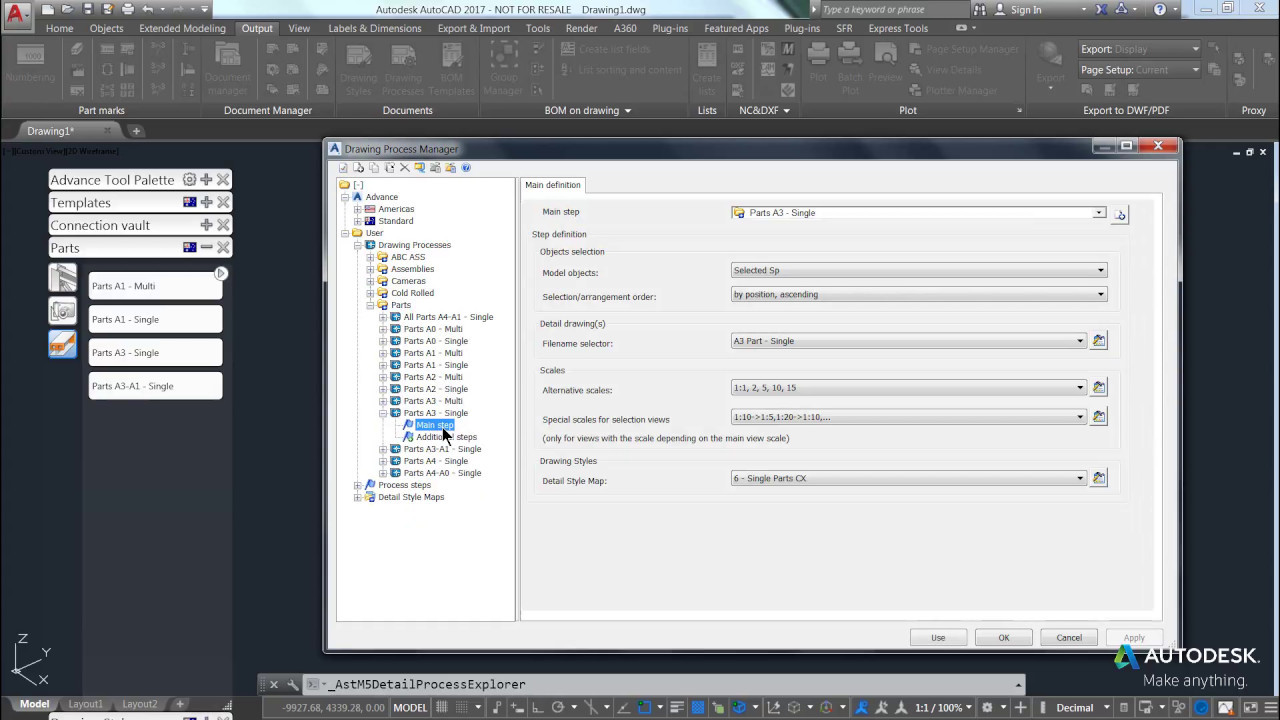The height and width of the screenshot is (720, 1280).
Task: Click the edit icon beside Detail Style Map
Action: [1099, 478]
